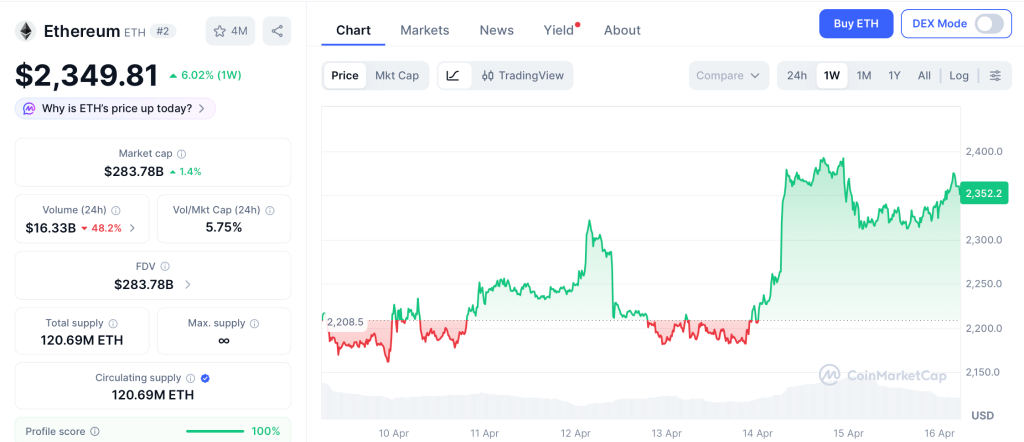Open the TradingView chart option
The height and width of the screenshot is (442, 1024).
tap(522, 76)
